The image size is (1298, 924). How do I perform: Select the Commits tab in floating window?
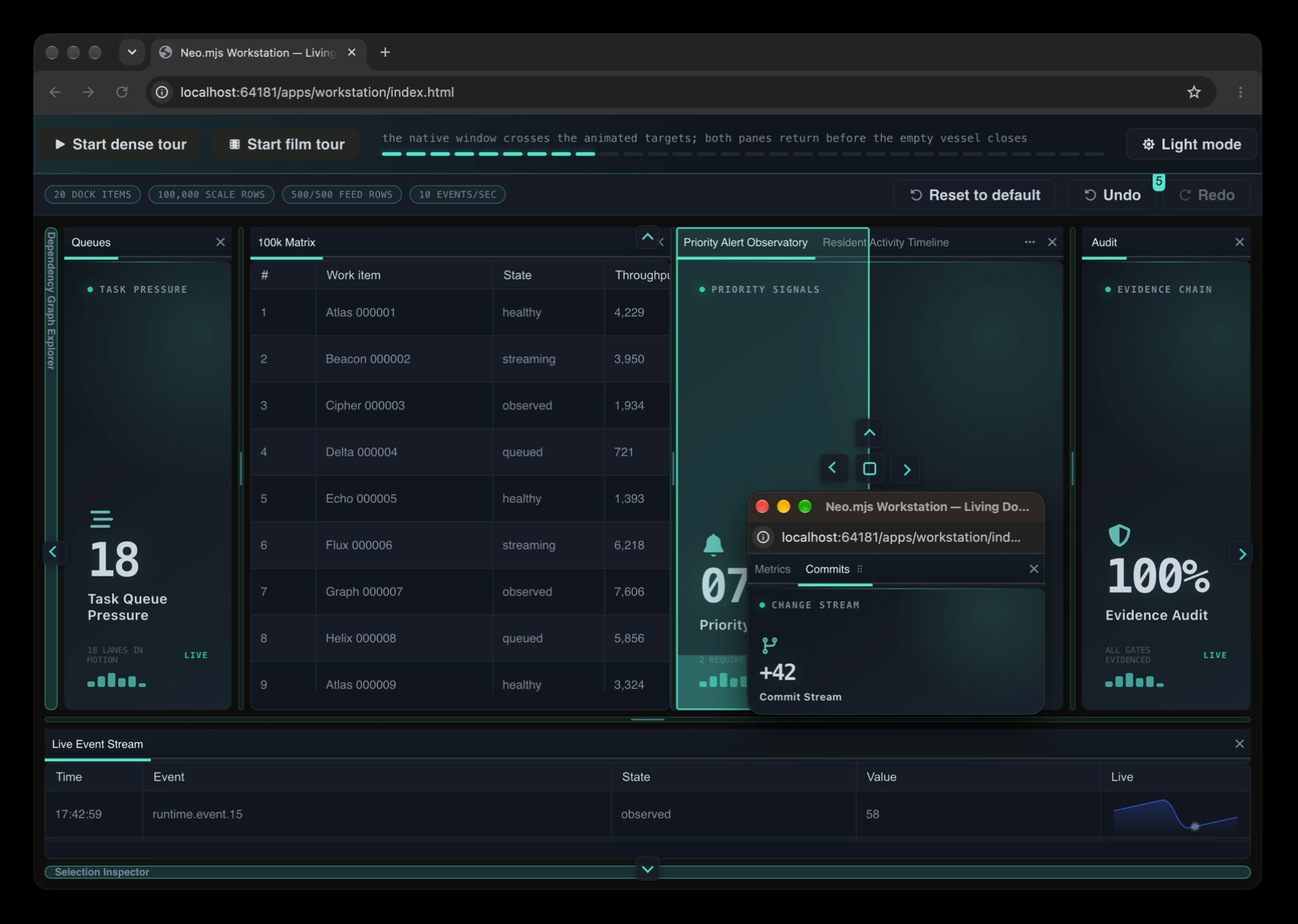828,569
